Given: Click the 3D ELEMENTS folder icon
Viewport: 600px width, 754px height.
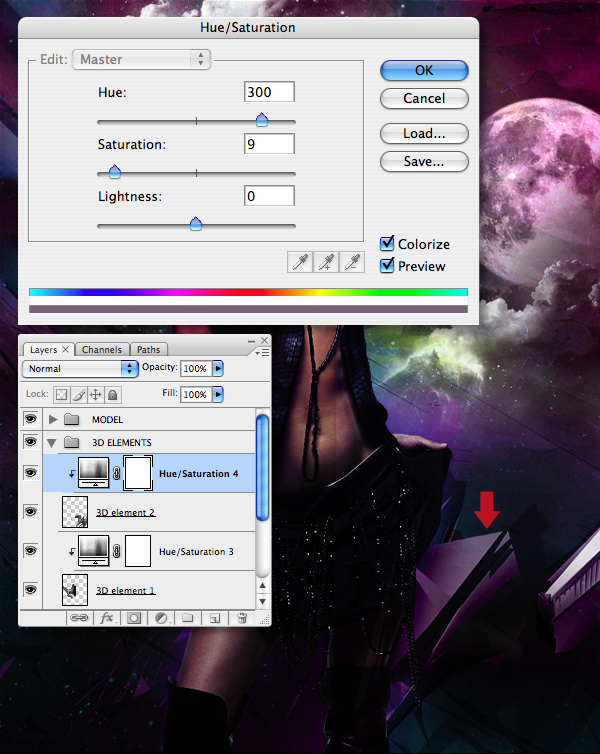Looking at the screenshot, I should click(72, 442).
